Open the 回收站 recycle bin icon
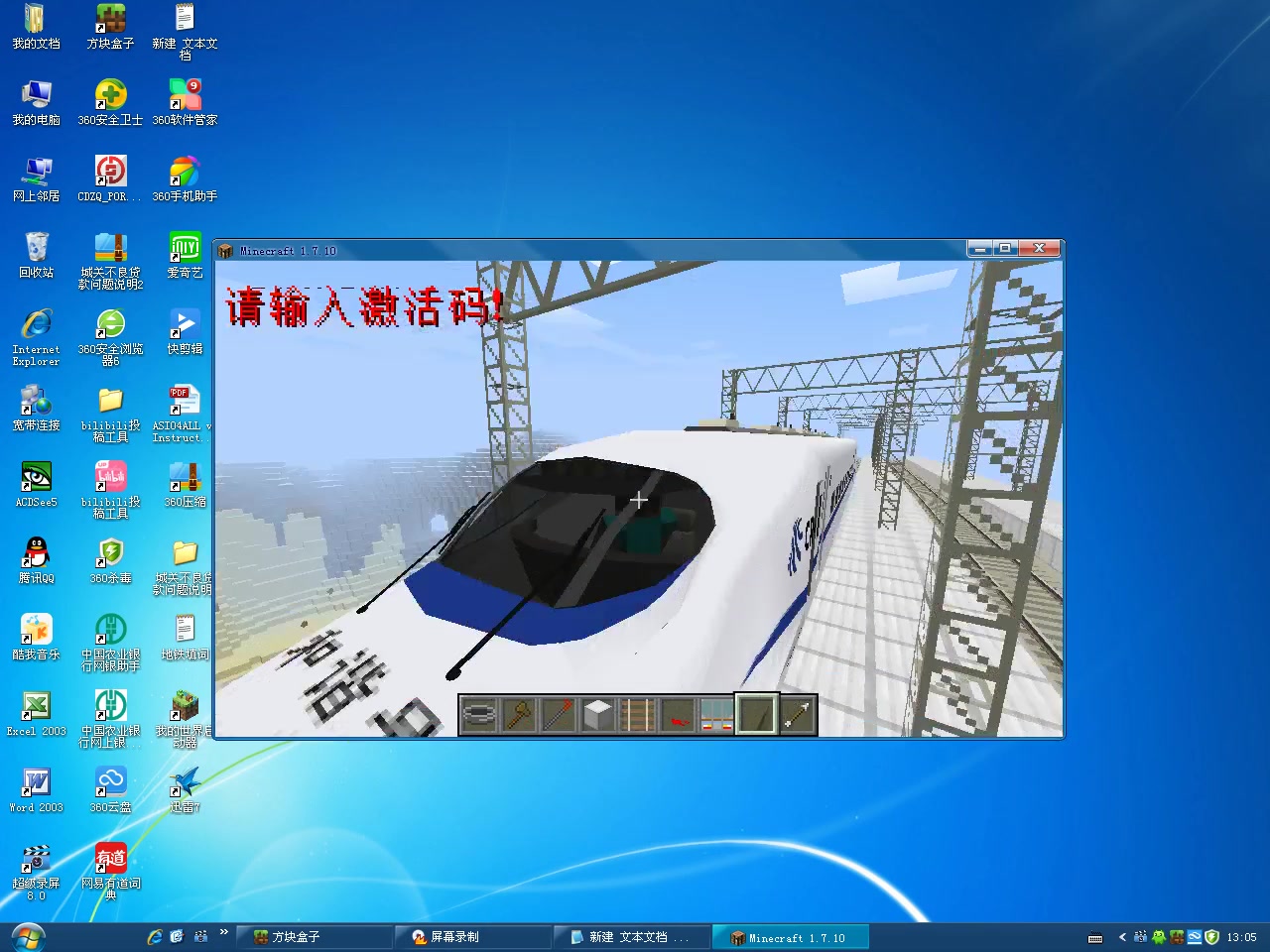The width and height of the screenshot is (1270, 952). 36,255
